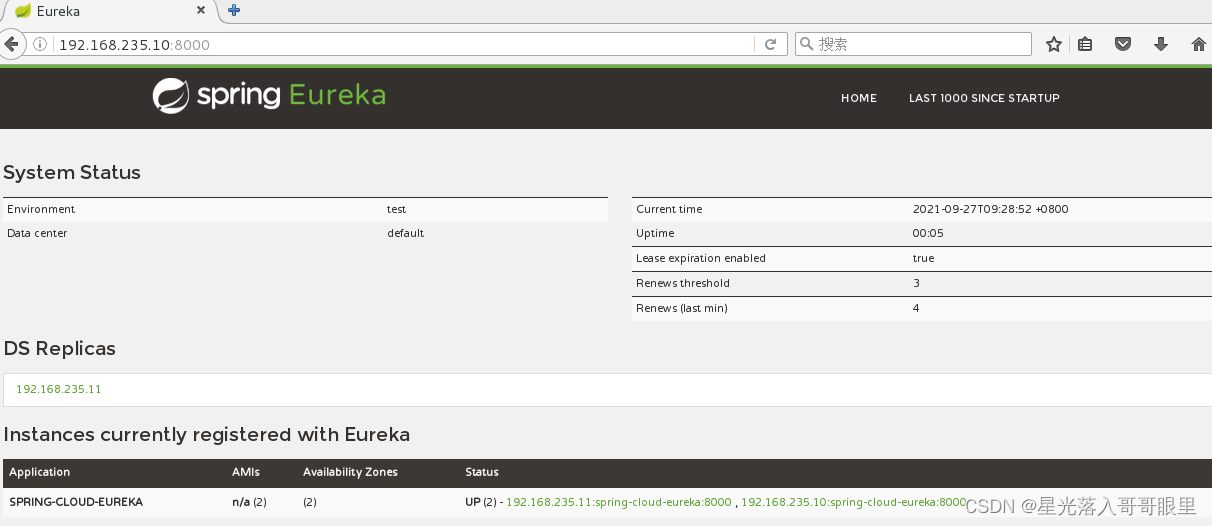1212x526 pixels.
Task: Click the Pocket save icon
Action: point(1123,44)
